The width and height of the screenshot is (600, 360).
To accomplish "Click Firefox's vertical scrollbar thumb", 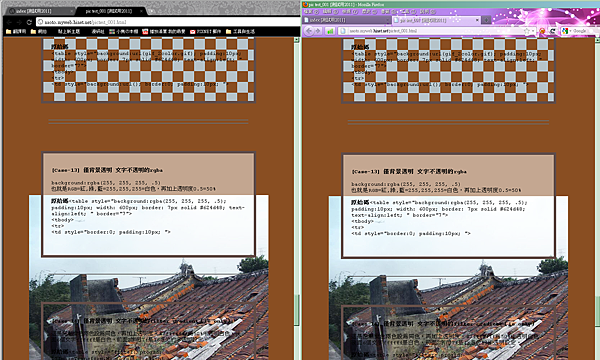I will [x=597, y=312].
